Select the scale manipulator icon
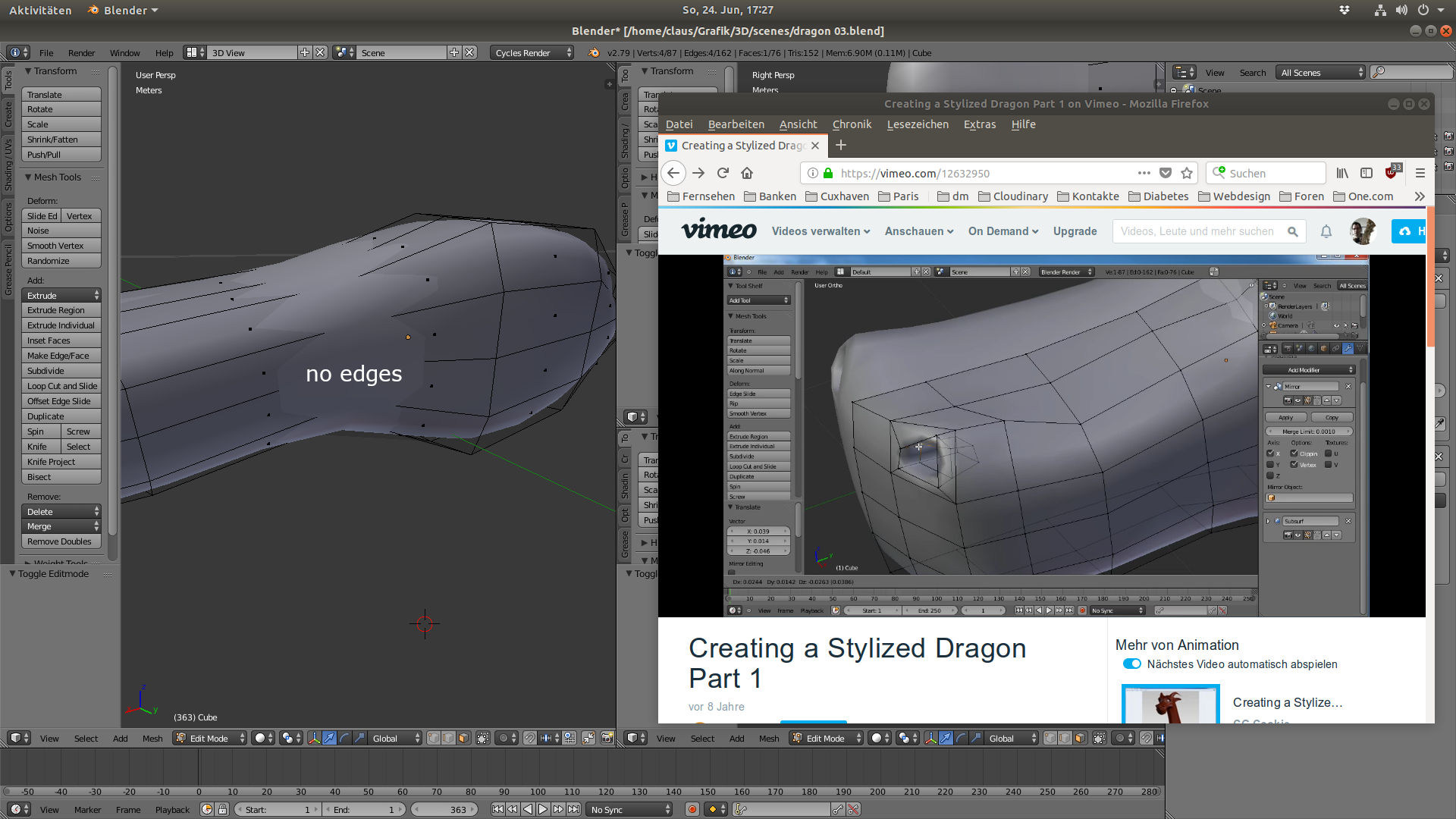The image size is (1456, 819). (x=359, y=738)
